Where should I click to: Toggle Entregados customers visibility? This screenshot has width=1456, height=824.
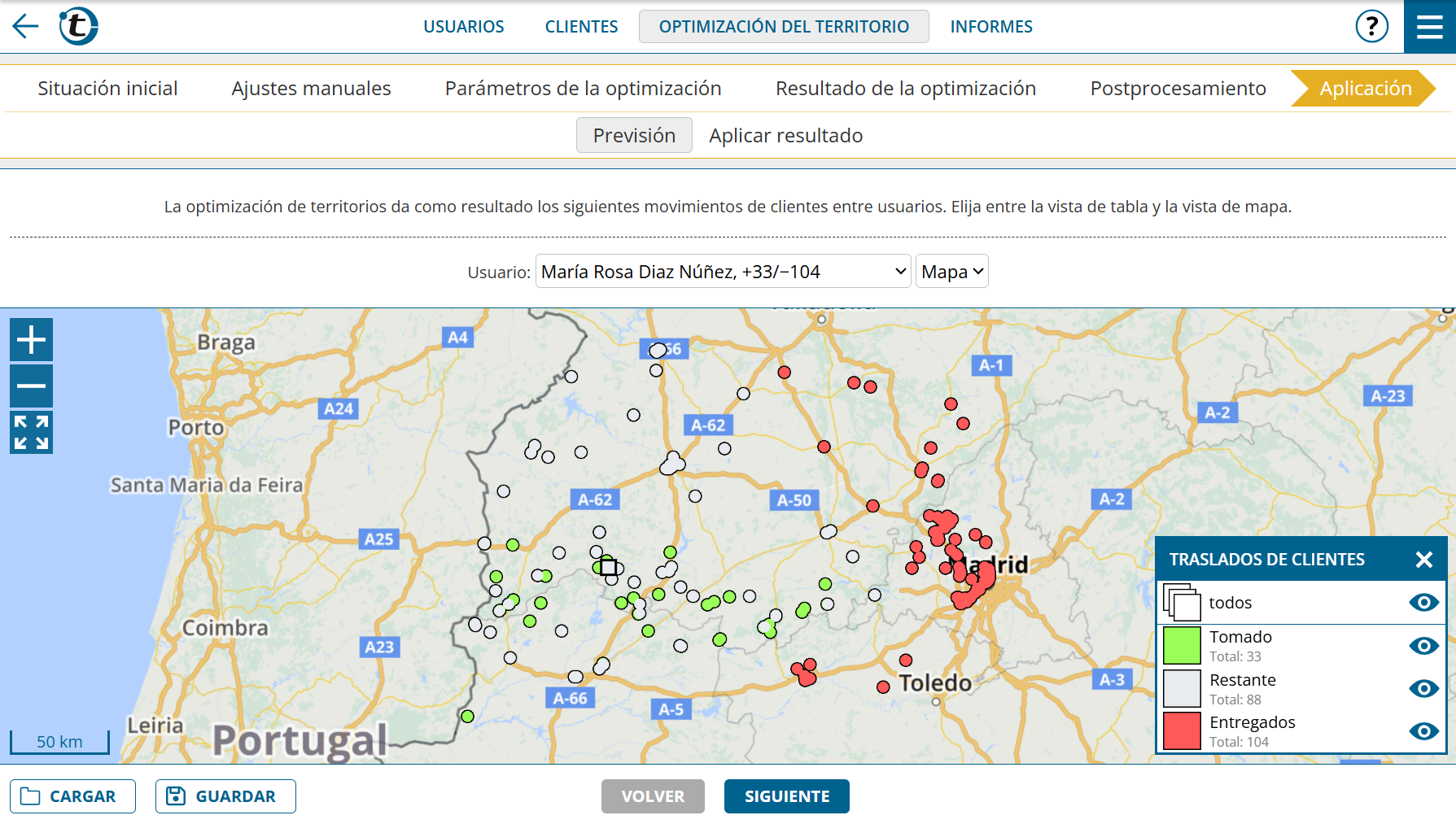click(1423, 731)
